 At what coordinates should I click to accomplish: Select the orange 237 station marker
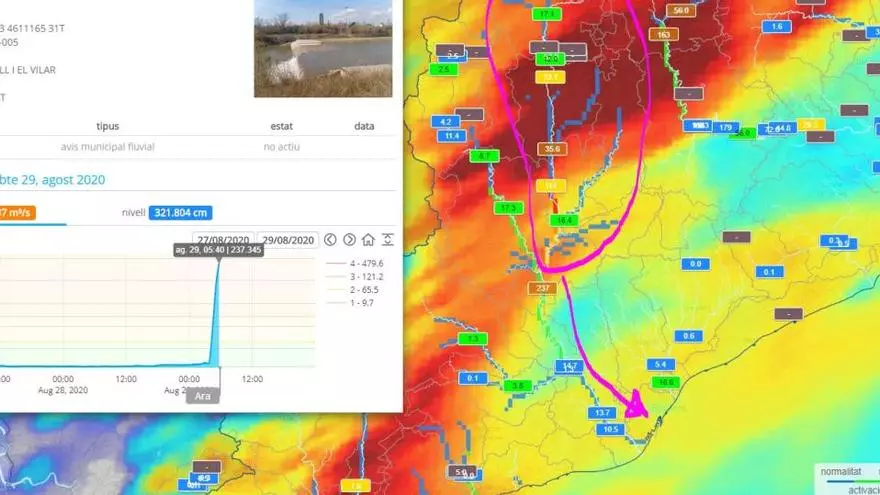[543, 288]
